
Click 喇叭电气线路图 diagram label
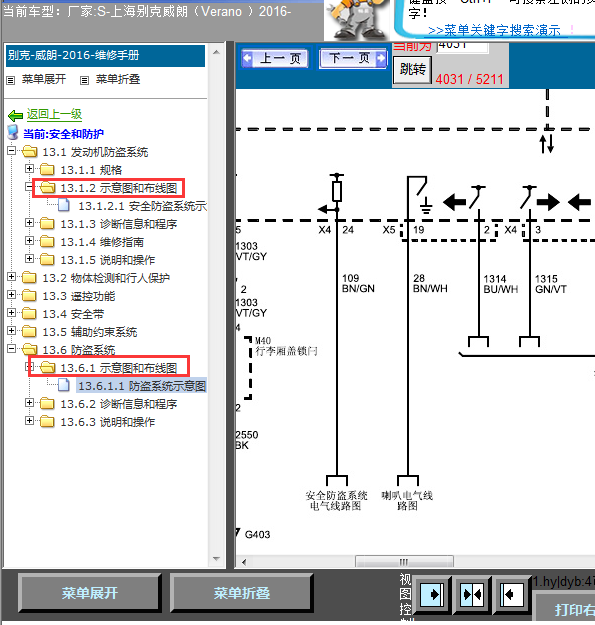407,501
